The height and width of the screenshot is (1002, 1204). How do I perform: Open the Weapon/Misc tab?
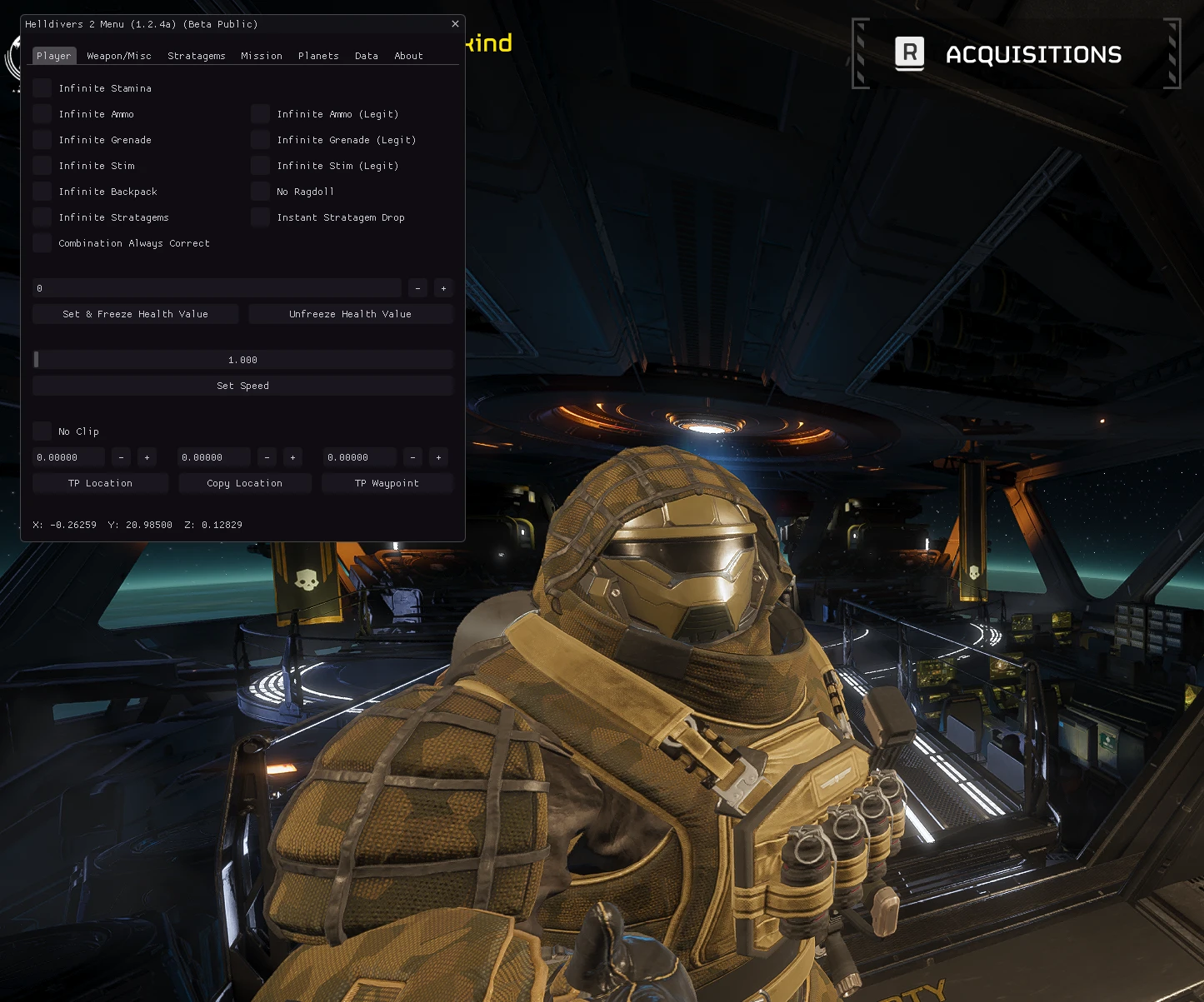(119, 56)
